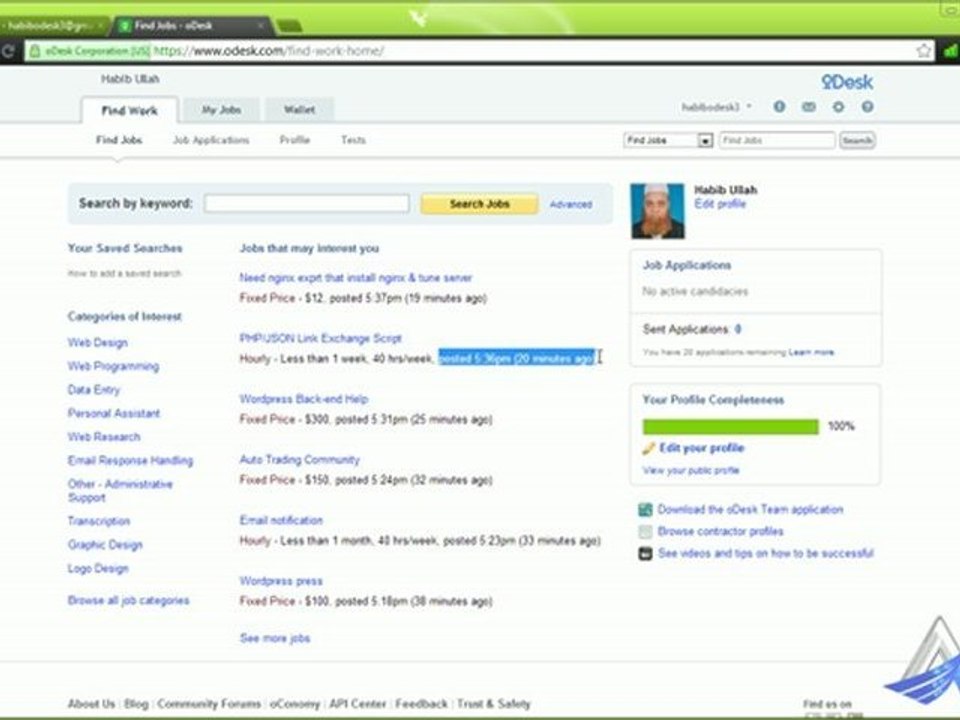Image resolution: width=960 pixels, height=720 pixels.
Task: Switch to the Find Jobs - oDesk tab
Action: pos(190,26)
